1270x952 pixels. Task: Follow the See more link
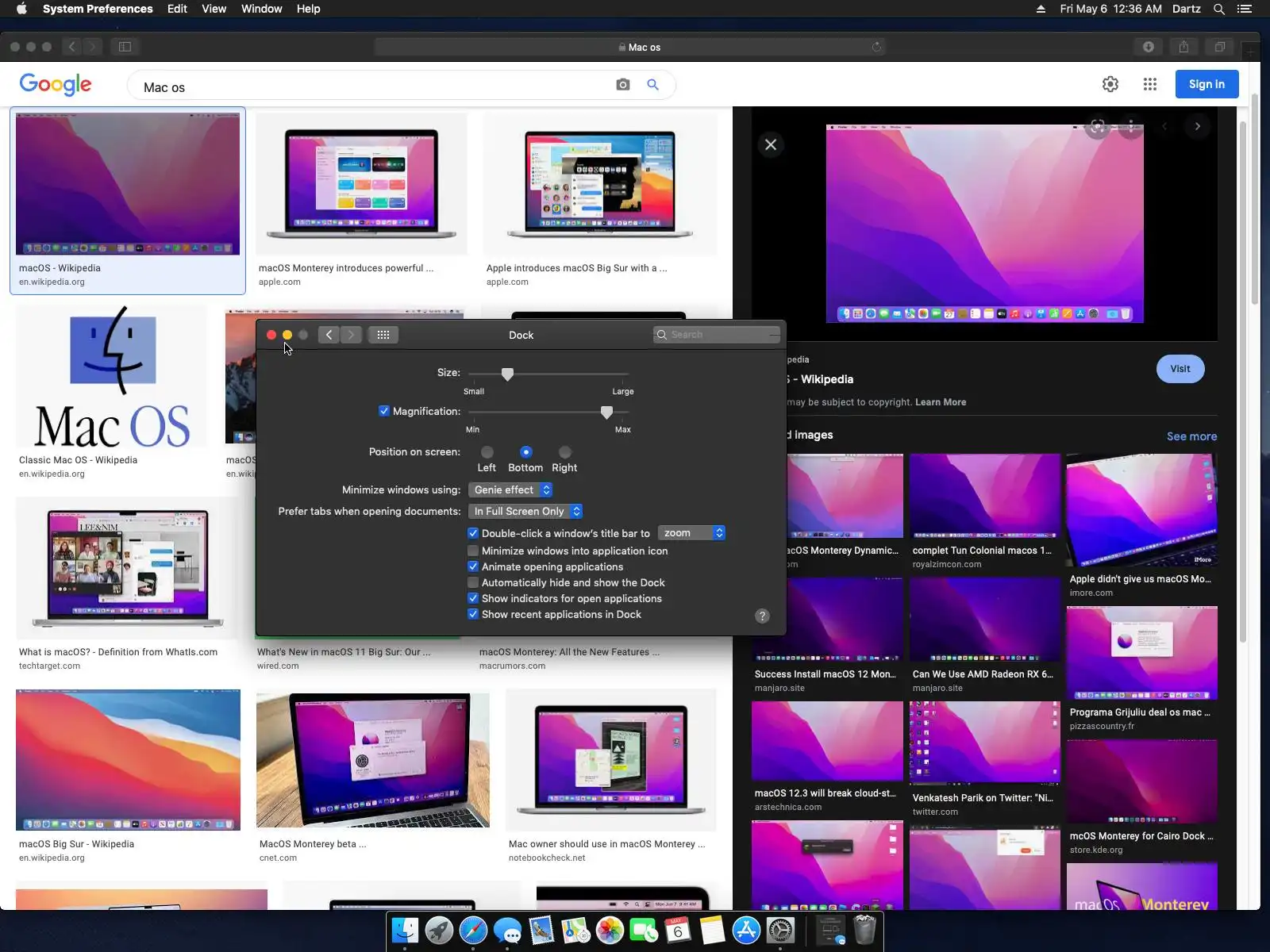click(1191, 436)
